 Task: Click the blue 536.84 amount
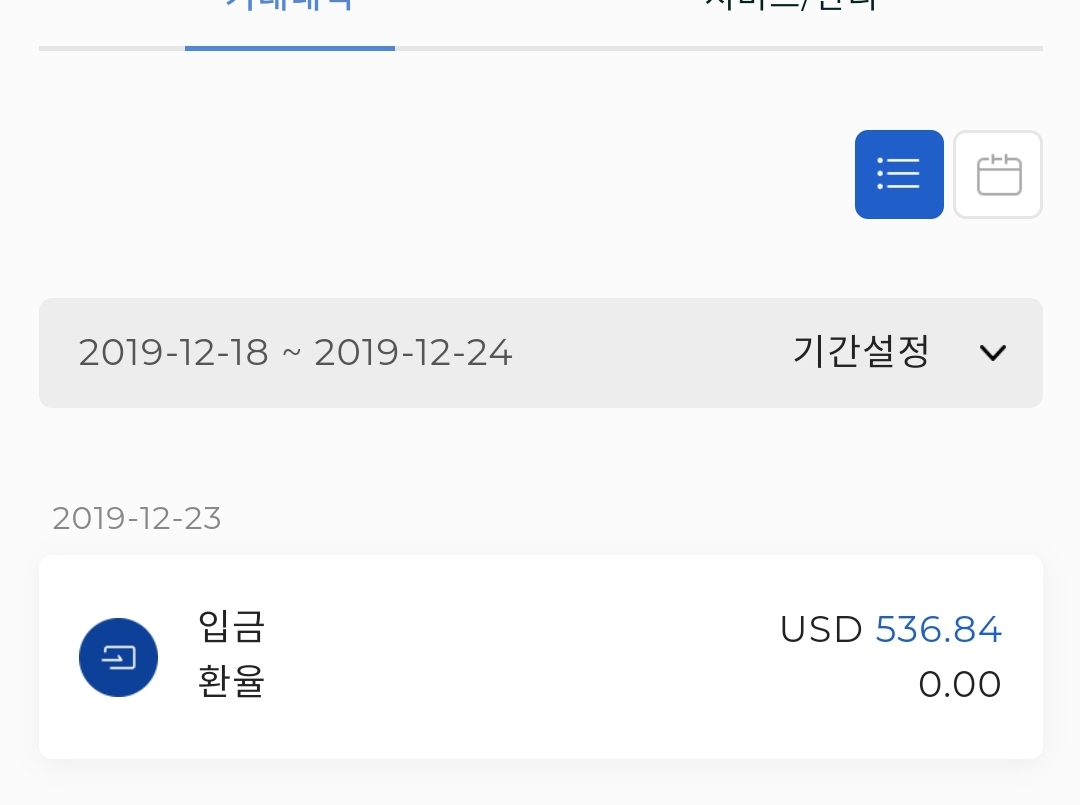[x=938, y=629]
